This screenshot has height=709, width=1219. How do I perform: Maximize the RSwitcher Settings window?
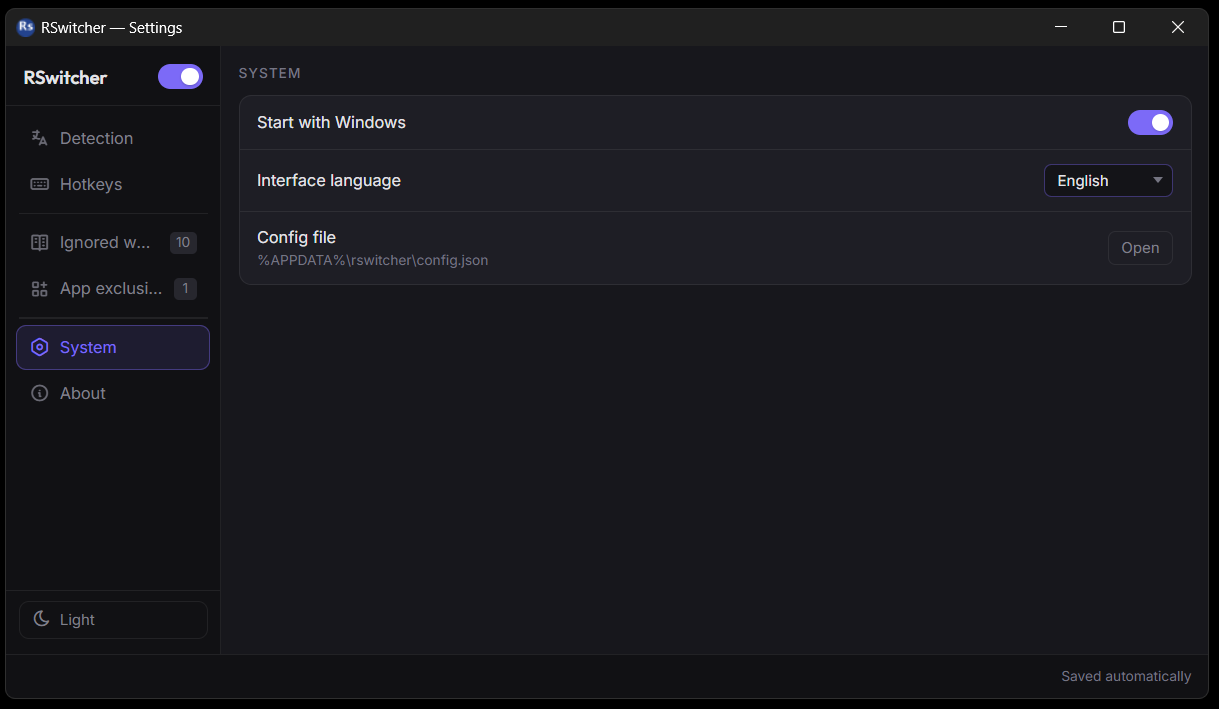(x=1119, y=27)
